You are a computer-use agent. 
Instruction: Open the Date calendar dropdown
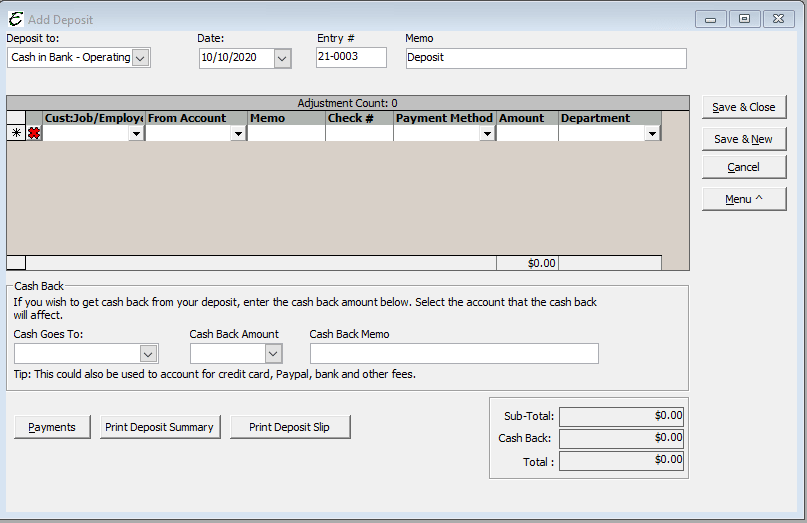point(282,58)
